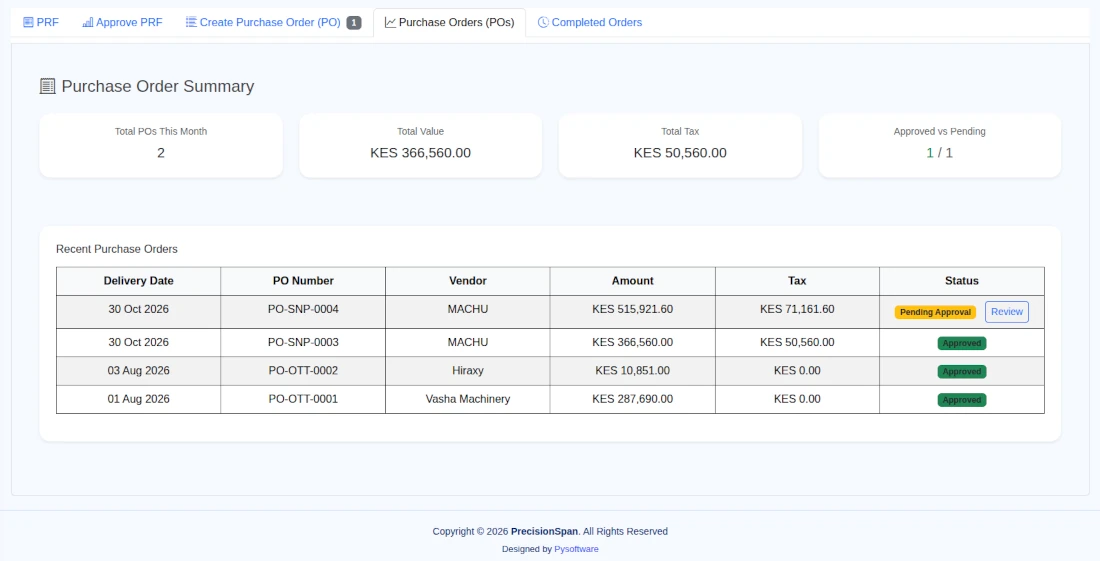1100x561 pixels.
Task: Click the Approved badge for PO-OTT-0001
Action: click(962, 400)
